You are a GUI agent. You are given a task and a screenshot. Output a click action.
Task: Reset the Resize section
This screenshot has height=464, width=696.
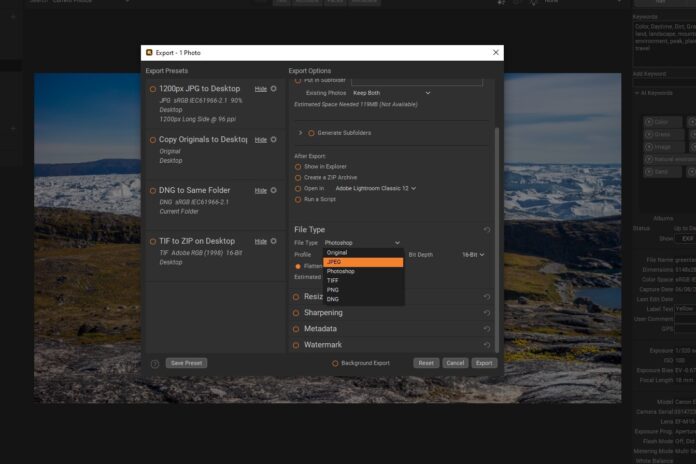pyautogui.click(x=487, y=297)
